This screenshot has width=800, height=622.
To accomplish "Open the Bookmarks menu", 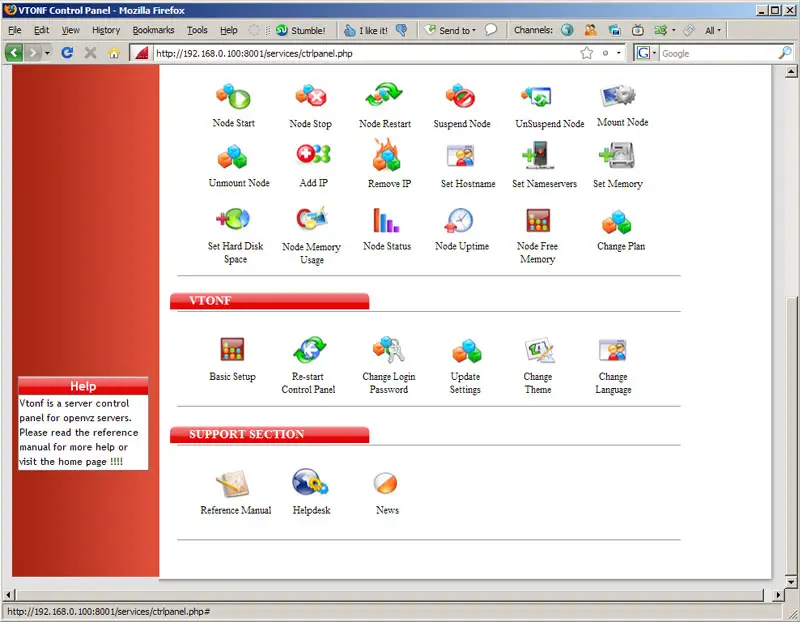I will tap(153, 30).
